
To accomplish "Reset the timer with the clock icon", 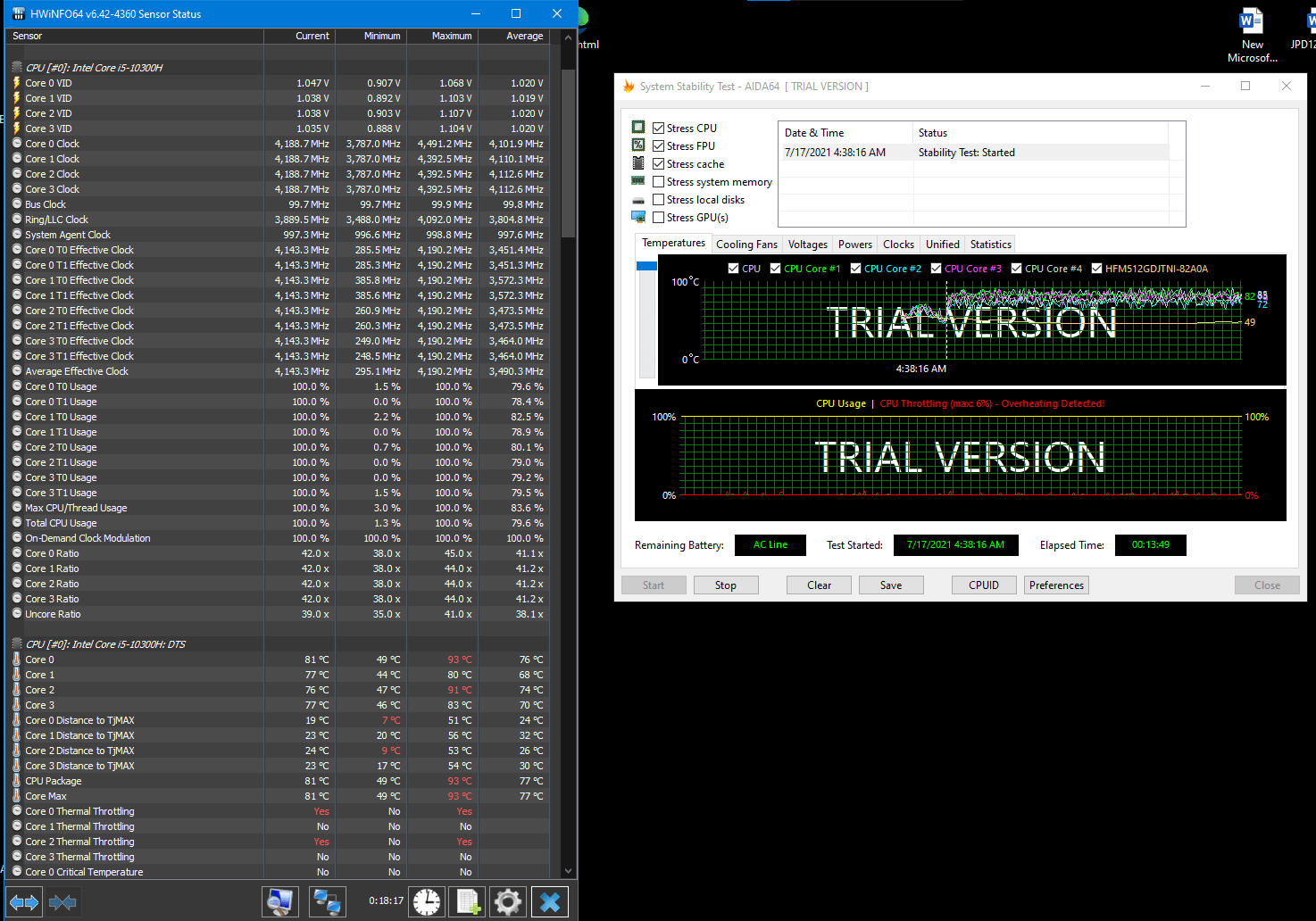I will (x=427, y=902).
